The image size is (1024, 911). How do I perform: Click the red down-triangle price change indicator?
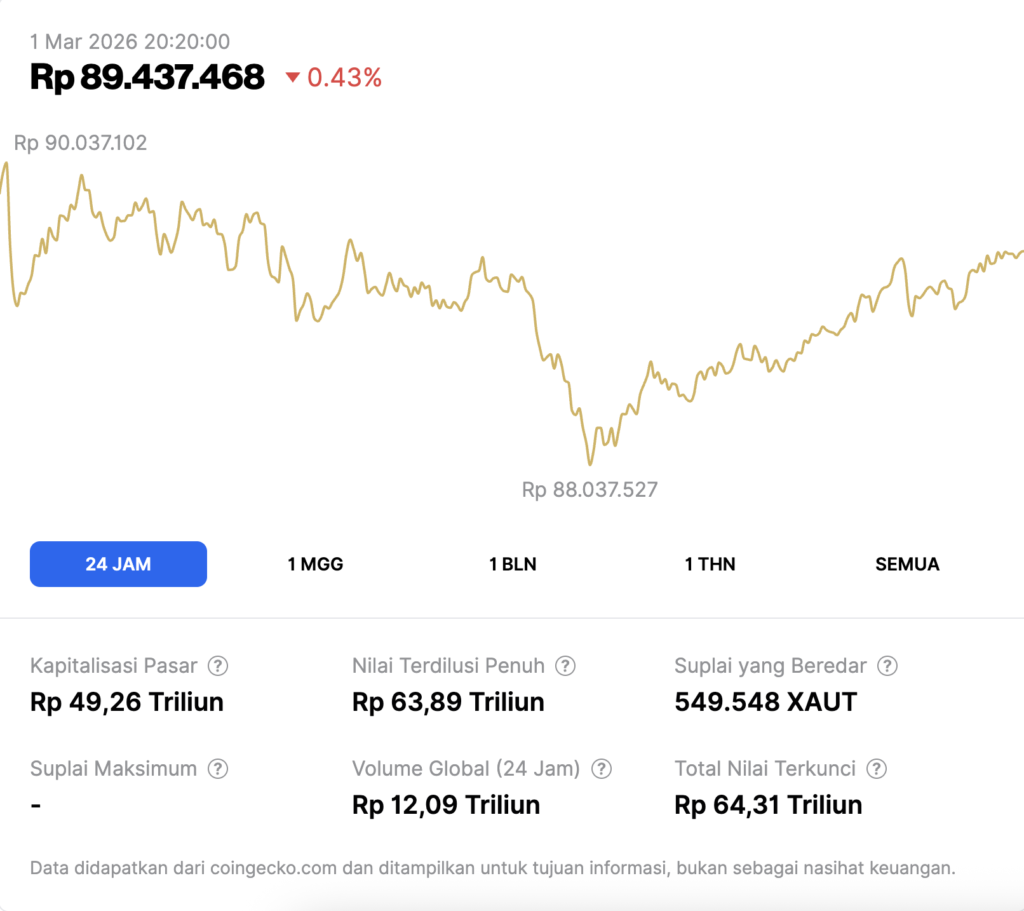(x=293, y=78)
